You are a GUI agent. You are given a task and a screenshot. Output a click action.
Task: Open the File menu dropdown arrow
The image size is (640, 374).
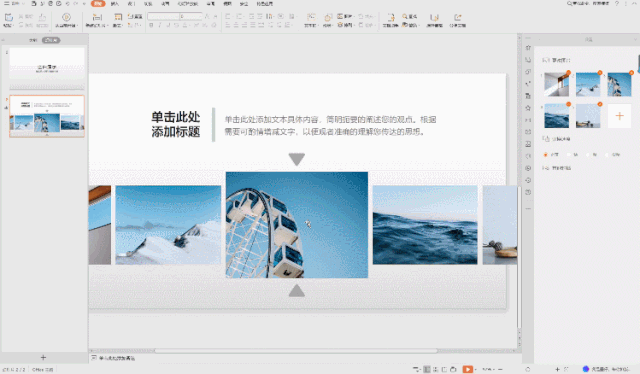(23, 4)
